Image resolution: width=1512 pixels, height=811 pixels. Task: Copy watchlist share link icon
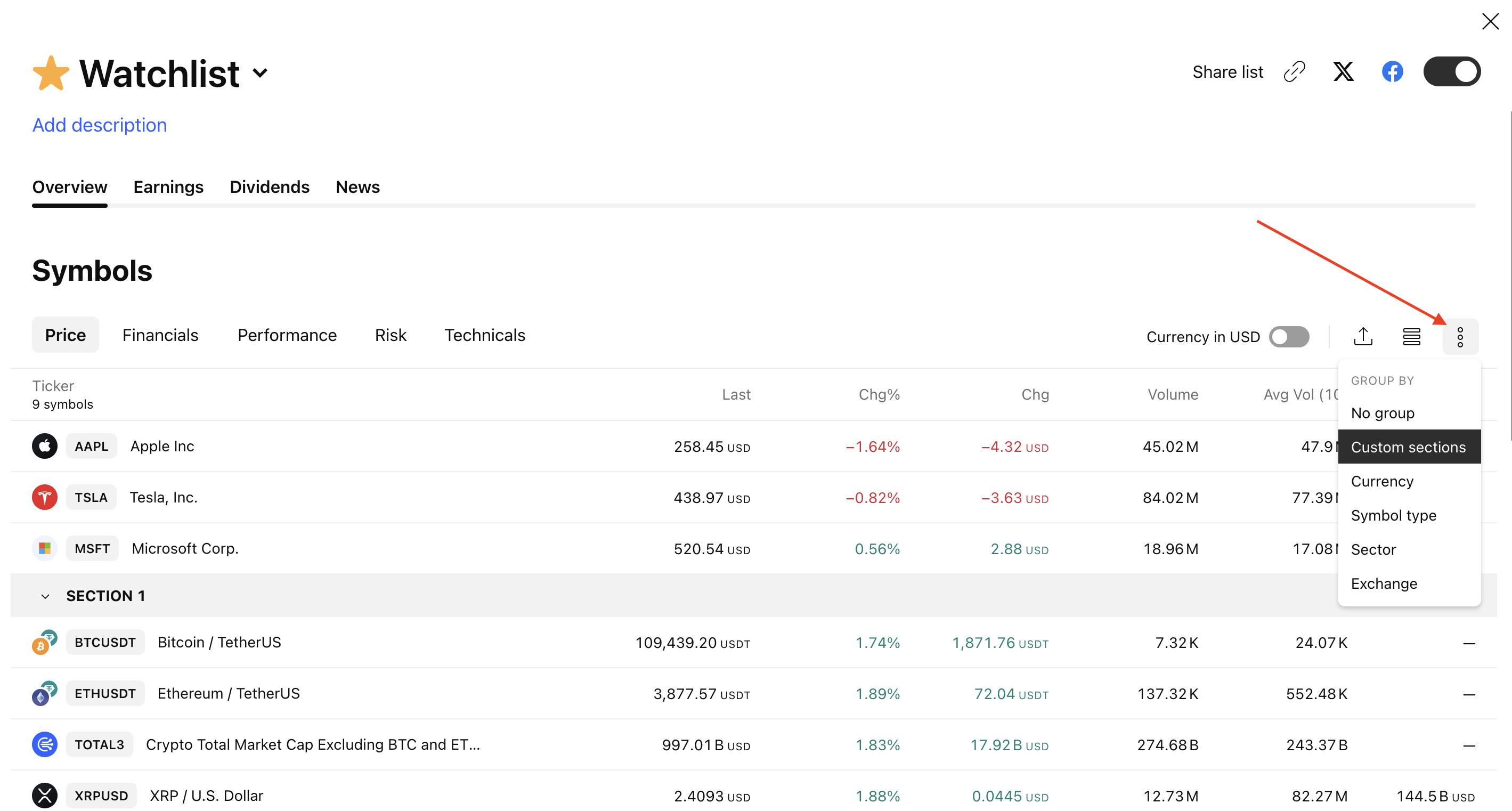click(x=1294, y=71)
